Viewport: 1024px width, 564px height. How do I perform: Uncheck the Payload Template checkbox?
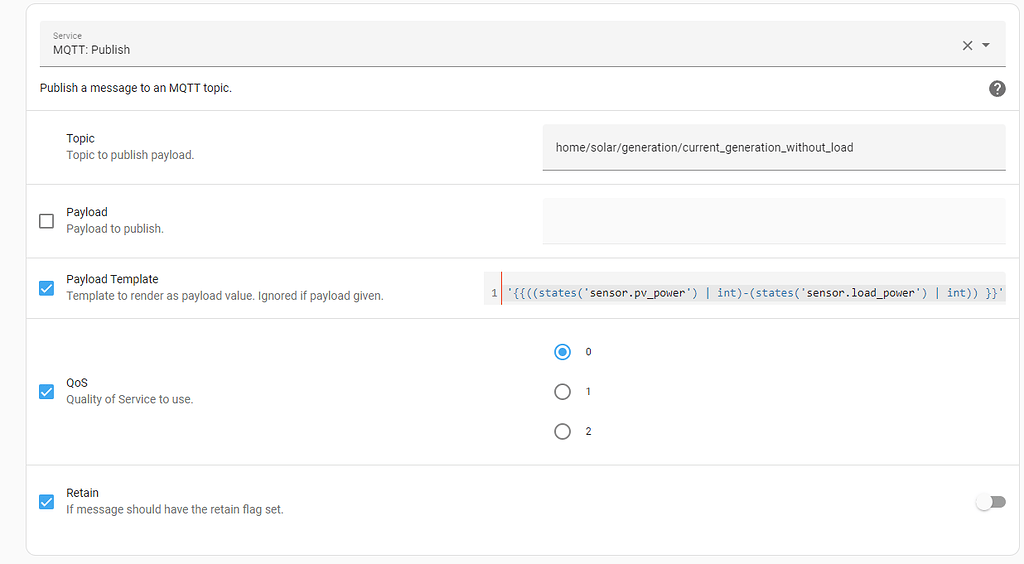[x=46, y=288]
